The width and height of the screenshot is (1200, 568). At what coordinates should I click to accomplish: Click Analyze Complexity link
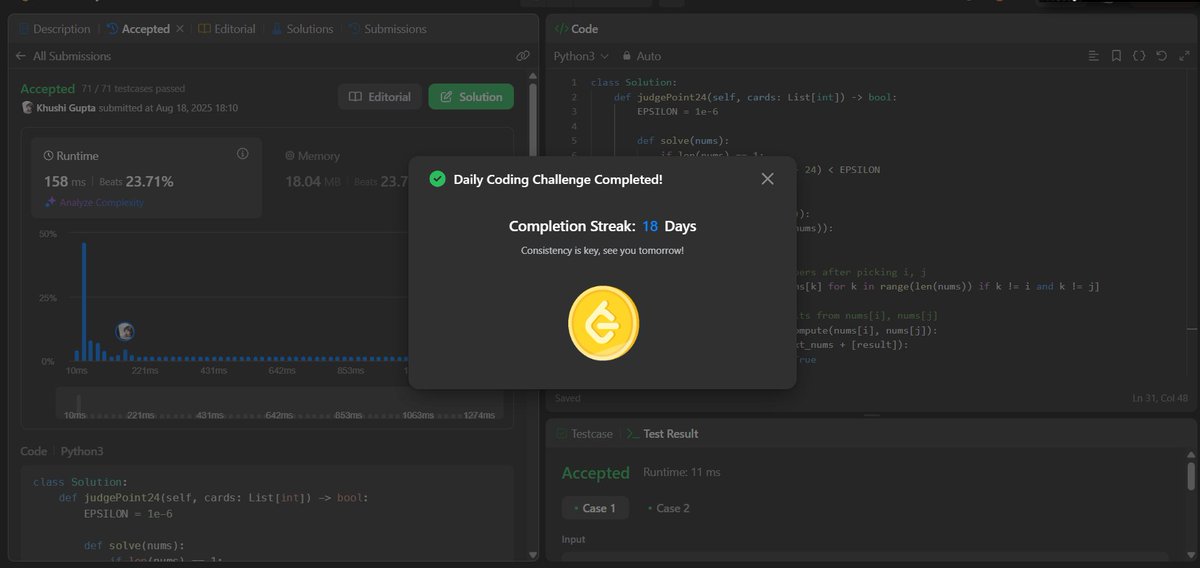(94, 202)
